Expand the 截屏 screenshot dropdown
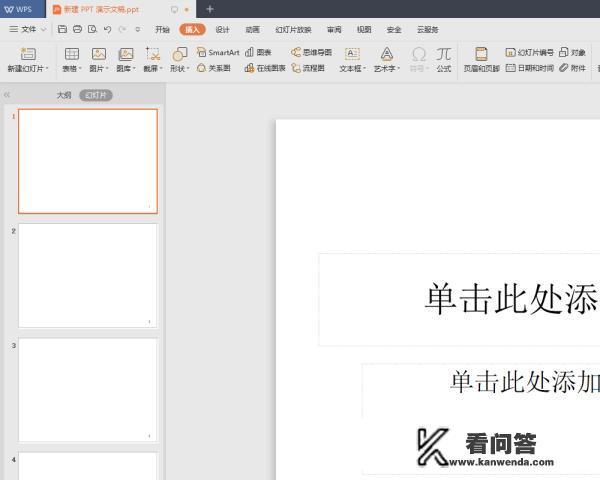600x480 pixels. click(161, 69)
